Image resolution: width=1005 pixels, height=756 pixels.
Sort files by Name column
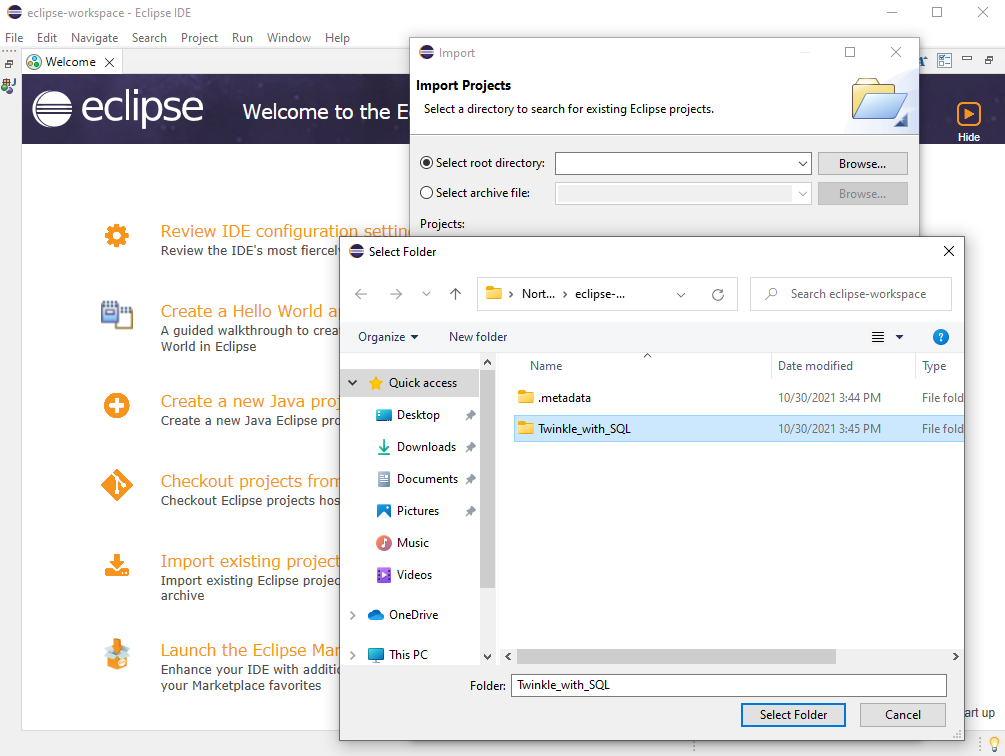click(546, 366)
